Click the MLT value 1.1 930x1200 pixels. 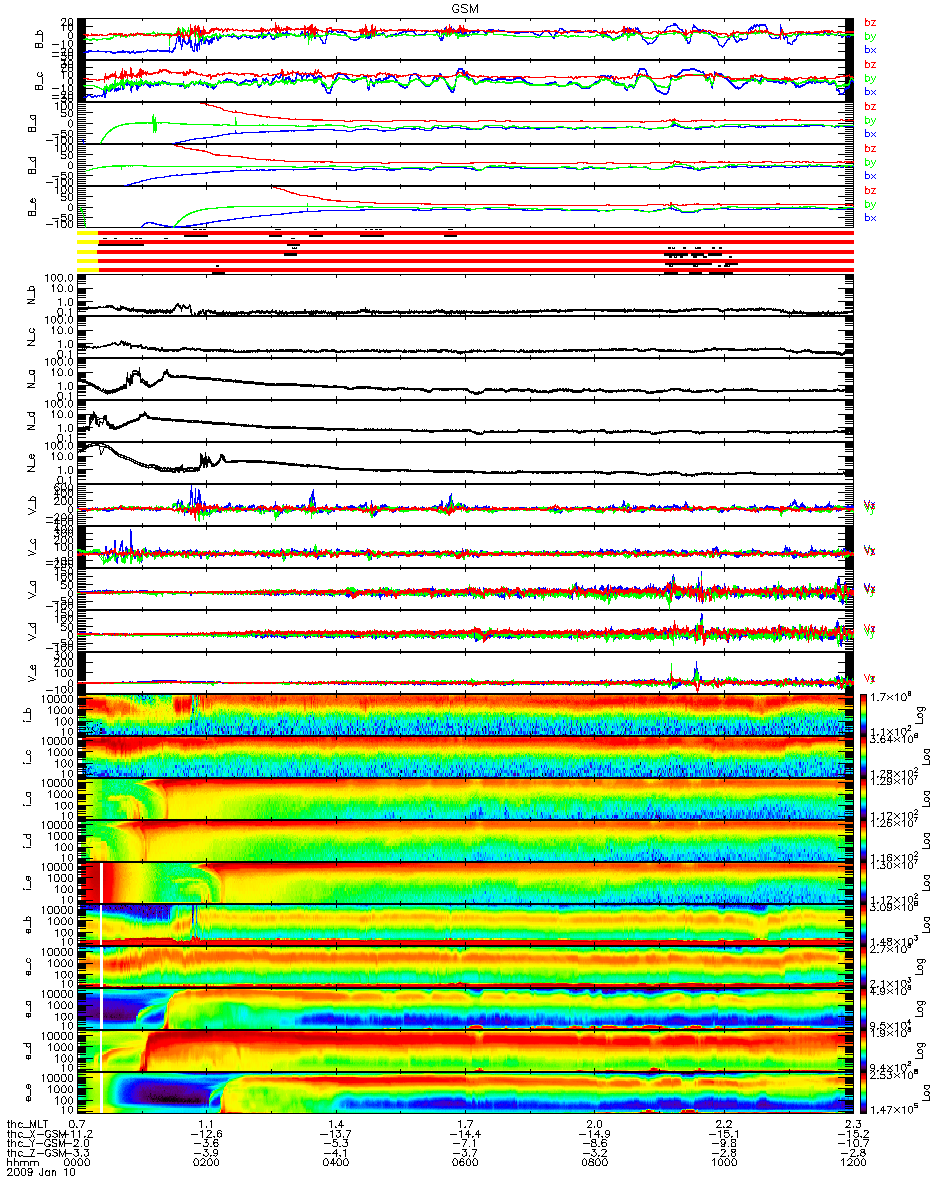(x=208, y=1126)
